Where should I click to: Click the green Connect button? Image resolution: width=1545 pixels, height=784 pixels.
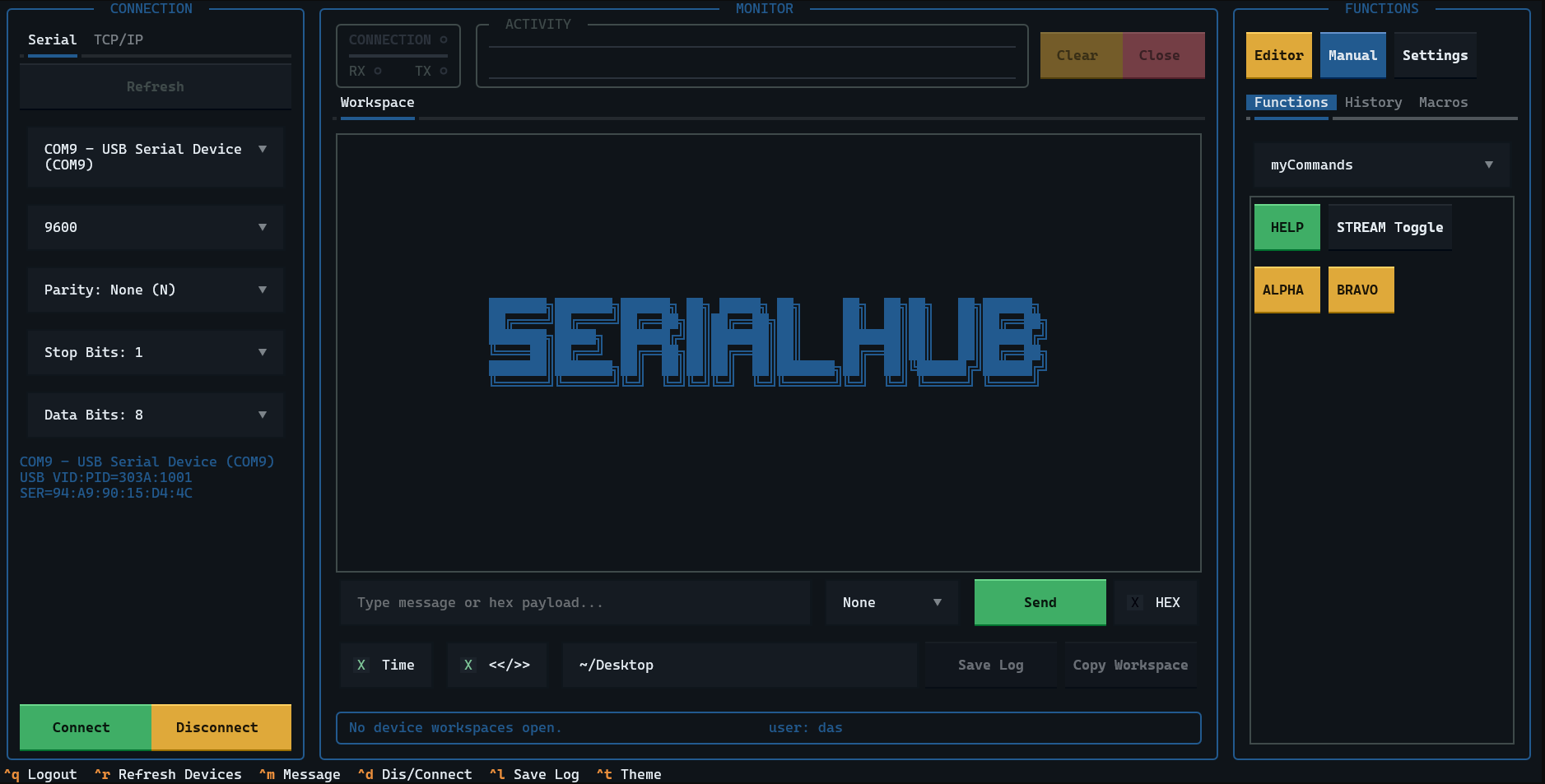click(86, 727)
